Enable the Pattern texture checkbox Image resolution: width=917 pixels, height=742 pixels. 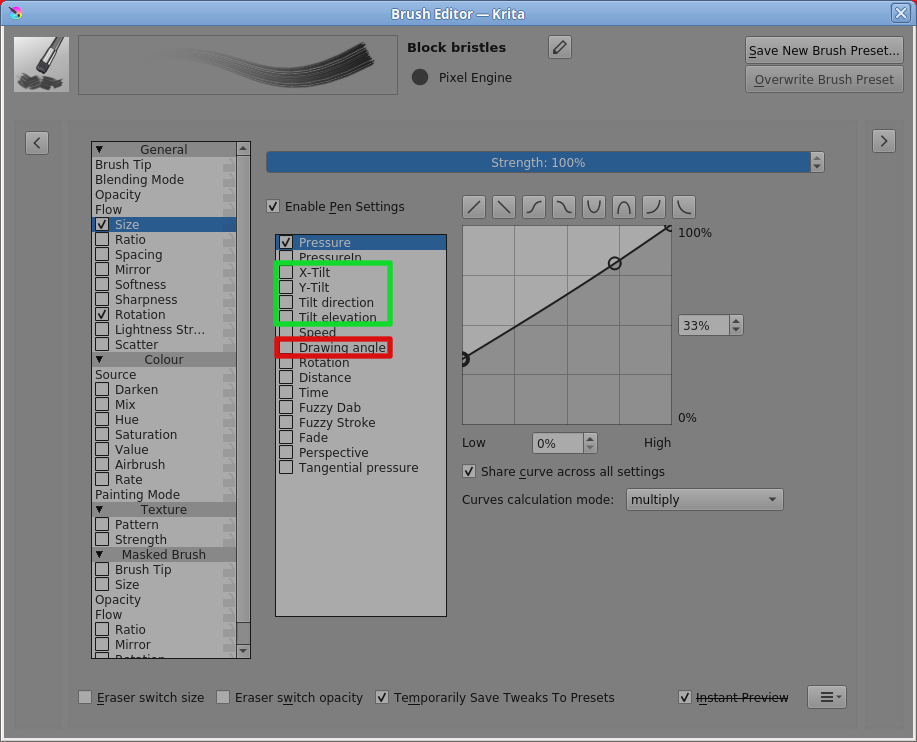(102, 524)
